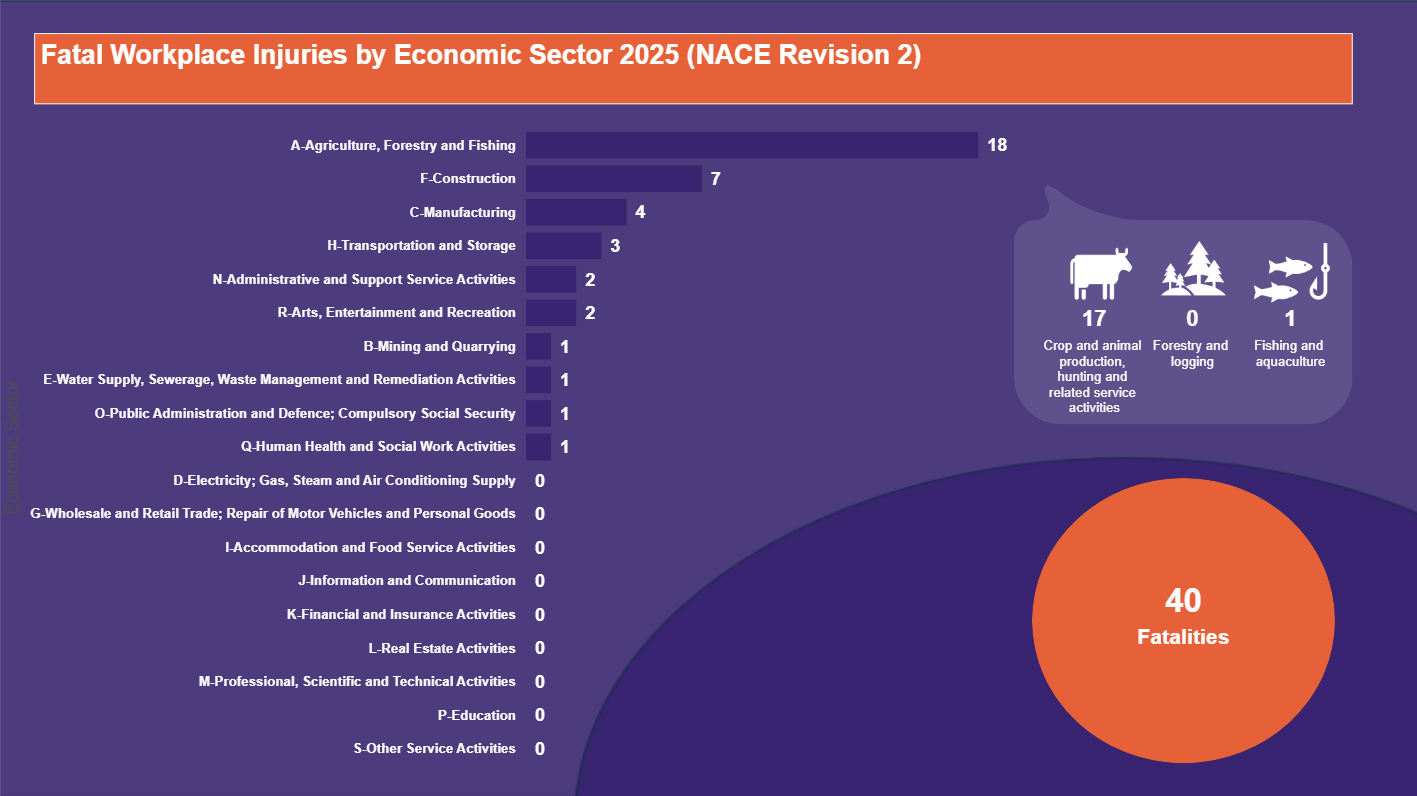Select the cow icon for crop production

[1100, 275]
